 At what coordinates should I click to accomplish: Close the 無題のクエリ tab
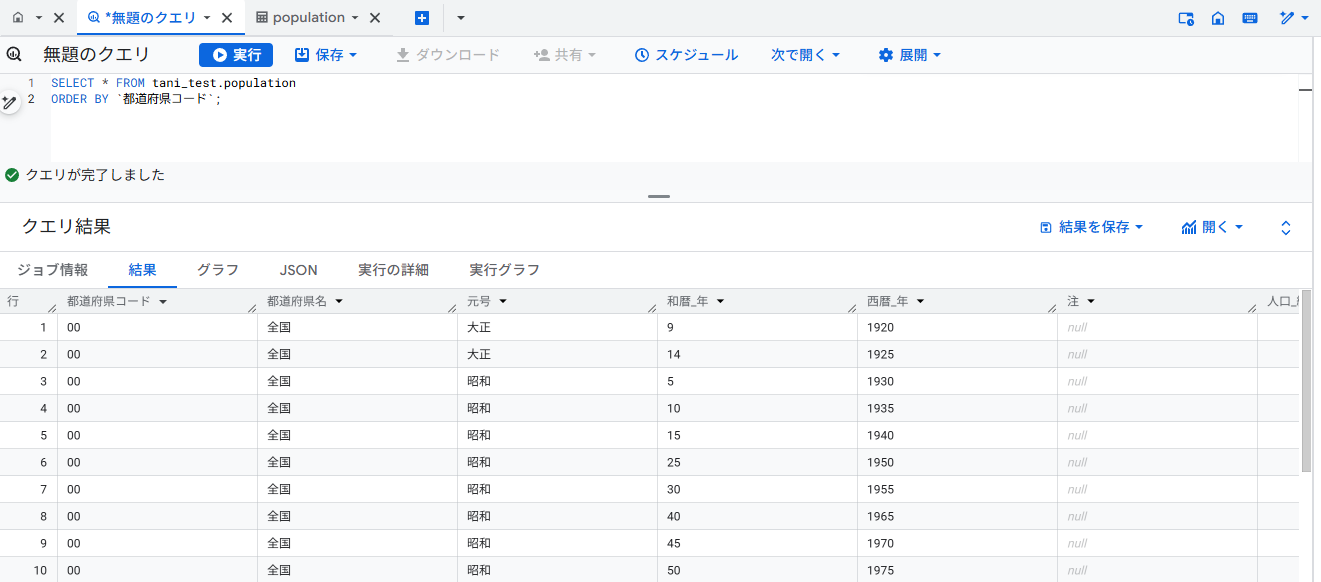227,18
